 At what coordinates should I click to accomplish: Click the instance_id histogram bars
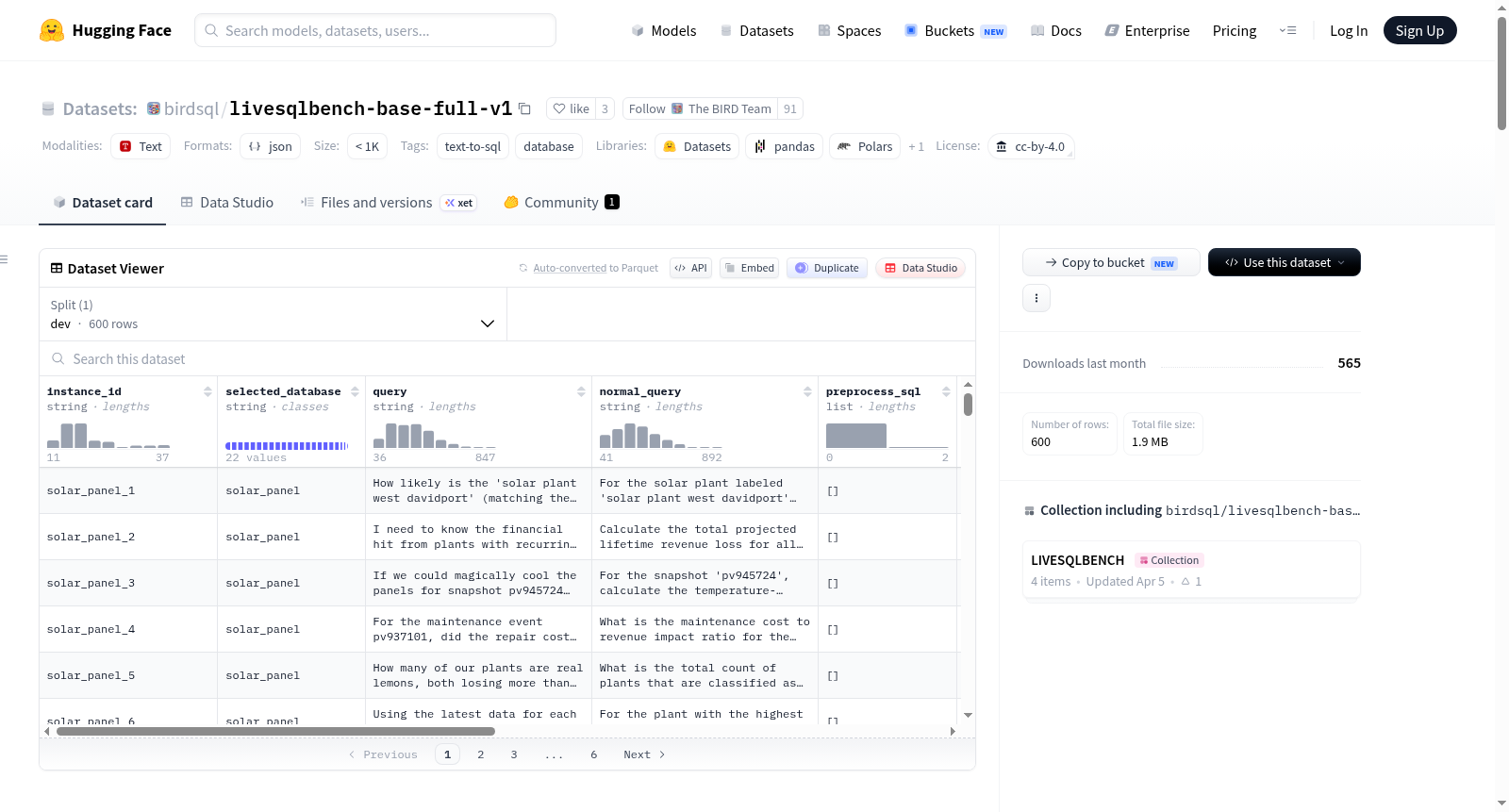108,435
